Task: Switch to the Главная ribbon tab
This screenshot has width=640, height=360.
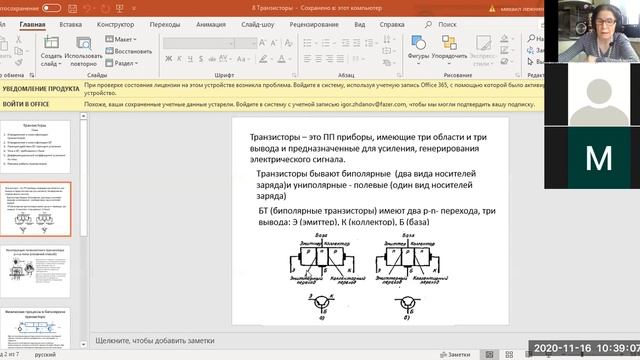Action: coord(32,24)
